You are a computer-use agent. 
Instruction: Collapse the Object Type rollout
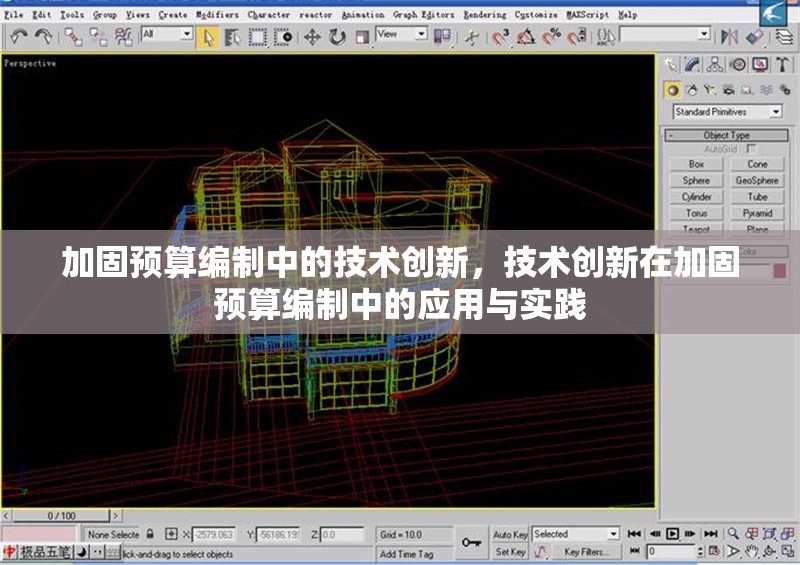point(725,135)
